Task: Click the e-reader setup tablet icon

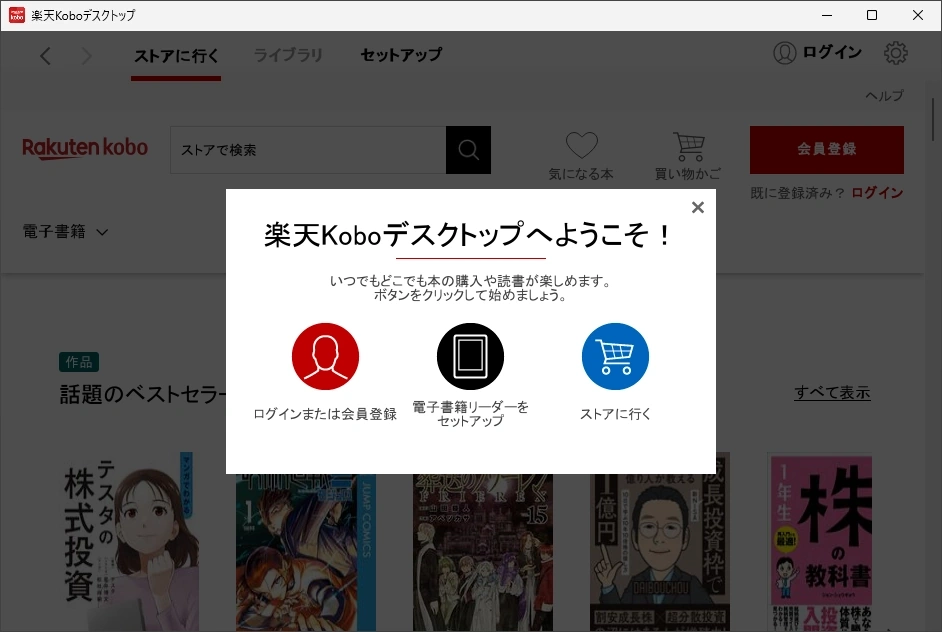Action: 470,357
